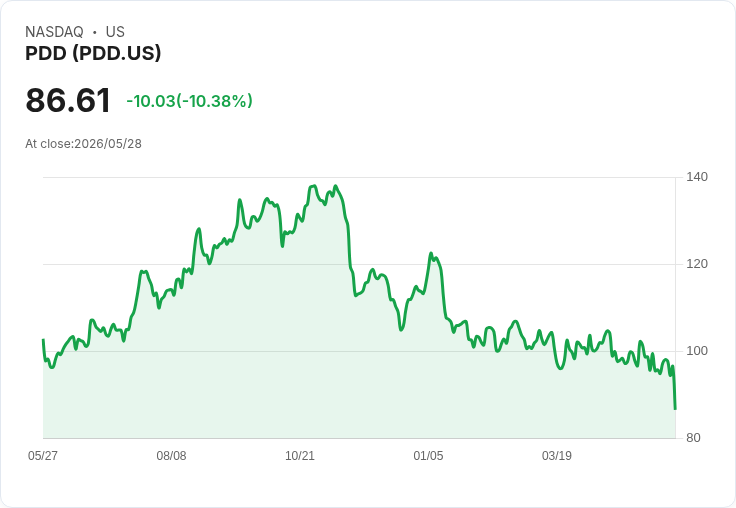Select the 03/19 date axis label
The image size is (736, 508).
[x=557, y=456]
